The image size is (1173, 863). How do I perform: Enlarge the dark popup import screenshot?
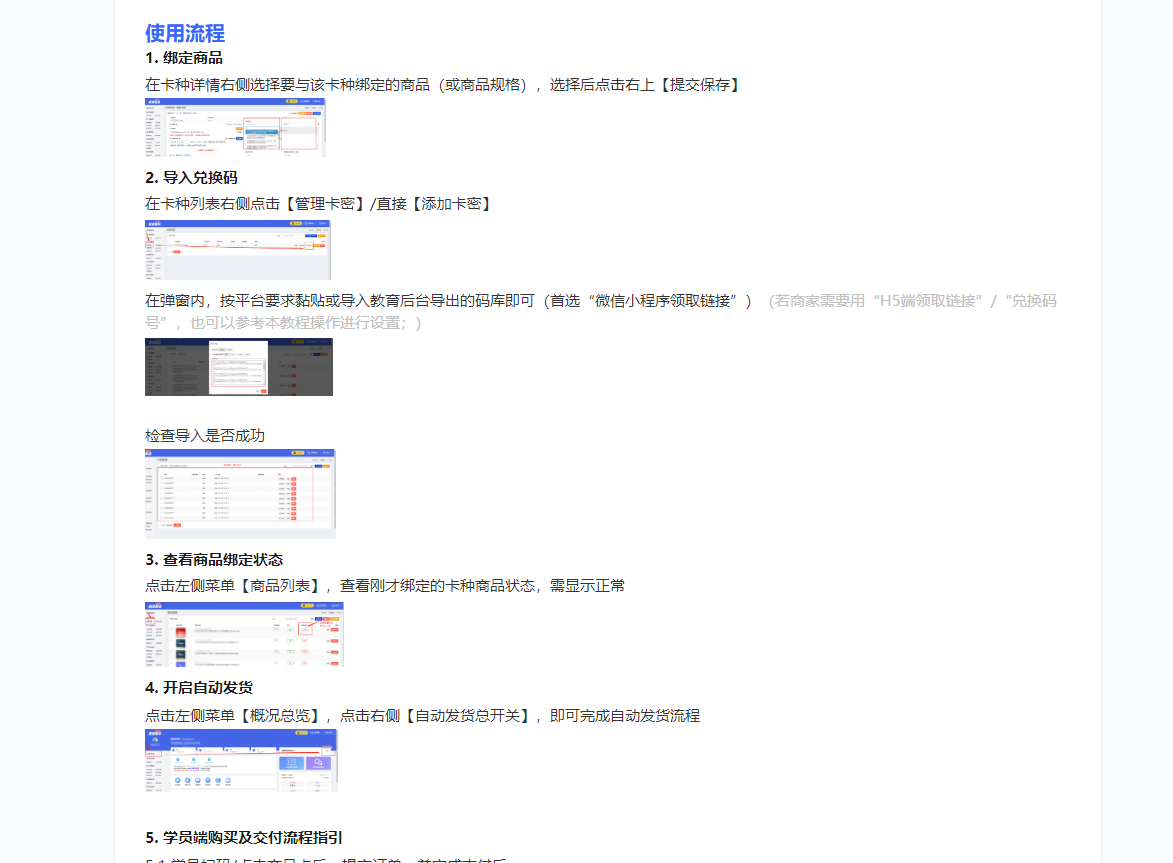tap(239, 367)
